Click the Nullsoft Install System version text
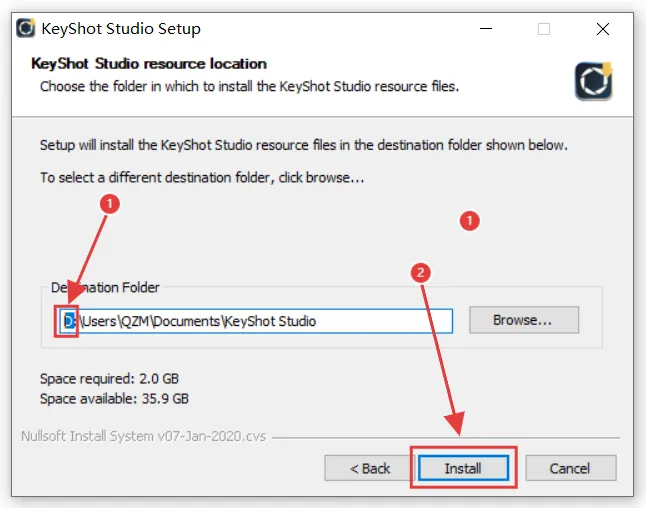646x508 pixels. pyautogui.click(x=143, y=437)
